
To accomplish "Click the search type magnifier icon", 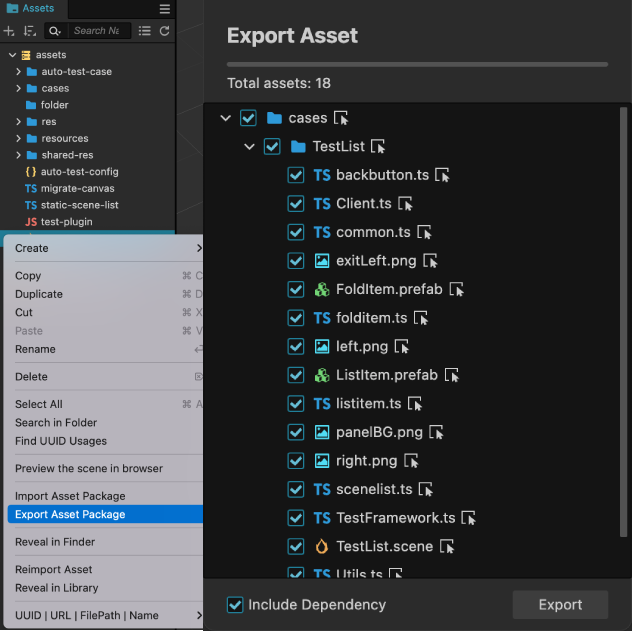I will (55, 31).
